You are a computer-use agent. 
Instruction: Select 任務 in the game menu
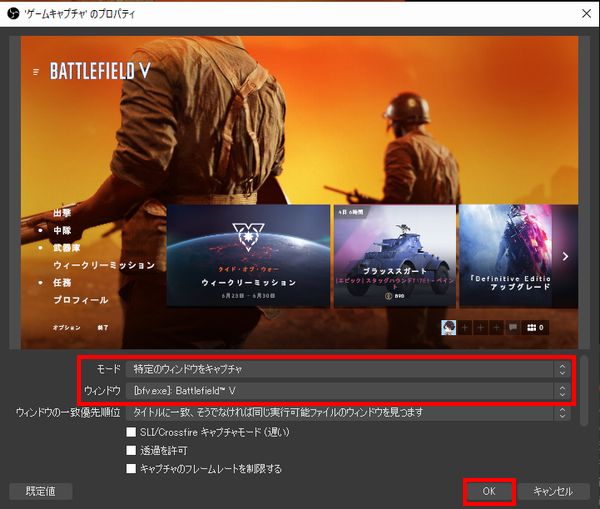coord(62,283)
